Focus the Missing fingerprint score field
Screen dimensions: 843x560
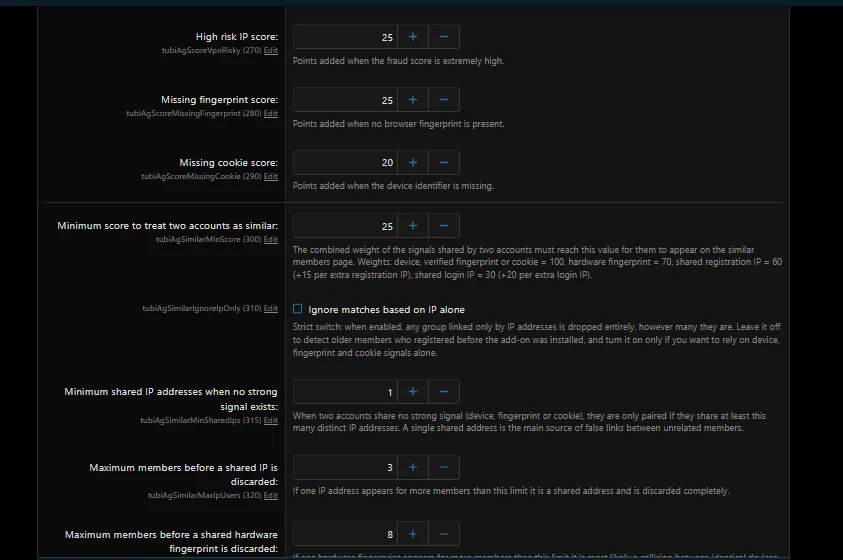coord(345,100)
